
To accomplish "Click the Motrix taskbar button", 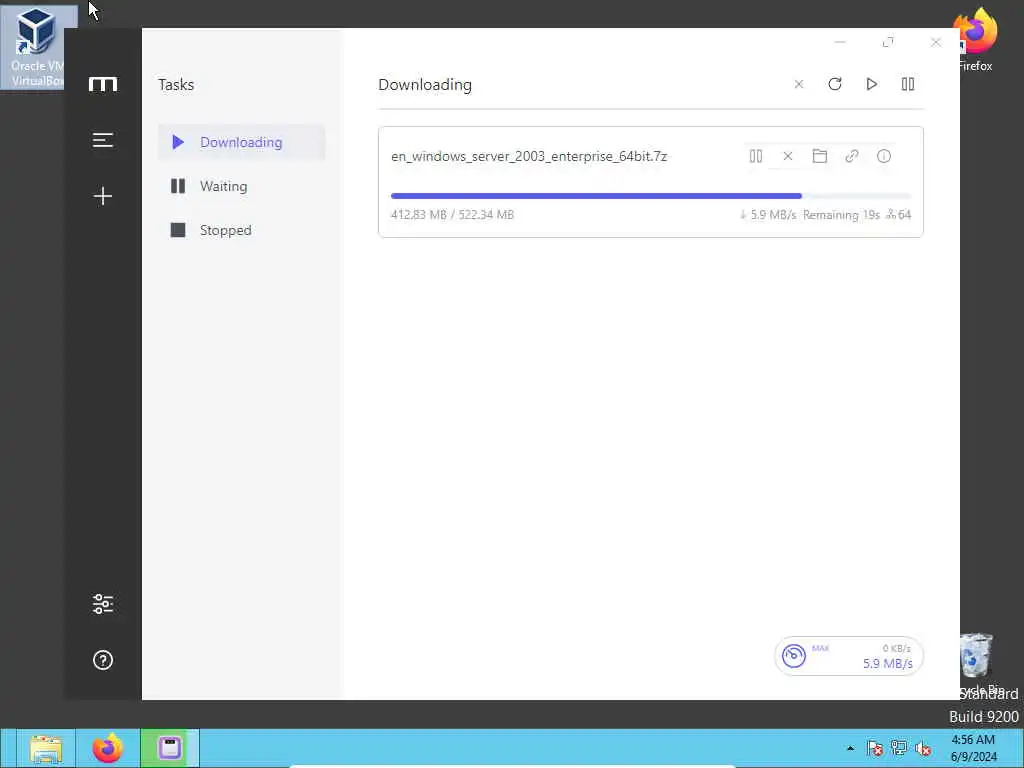I will click(x=170, y=748).
